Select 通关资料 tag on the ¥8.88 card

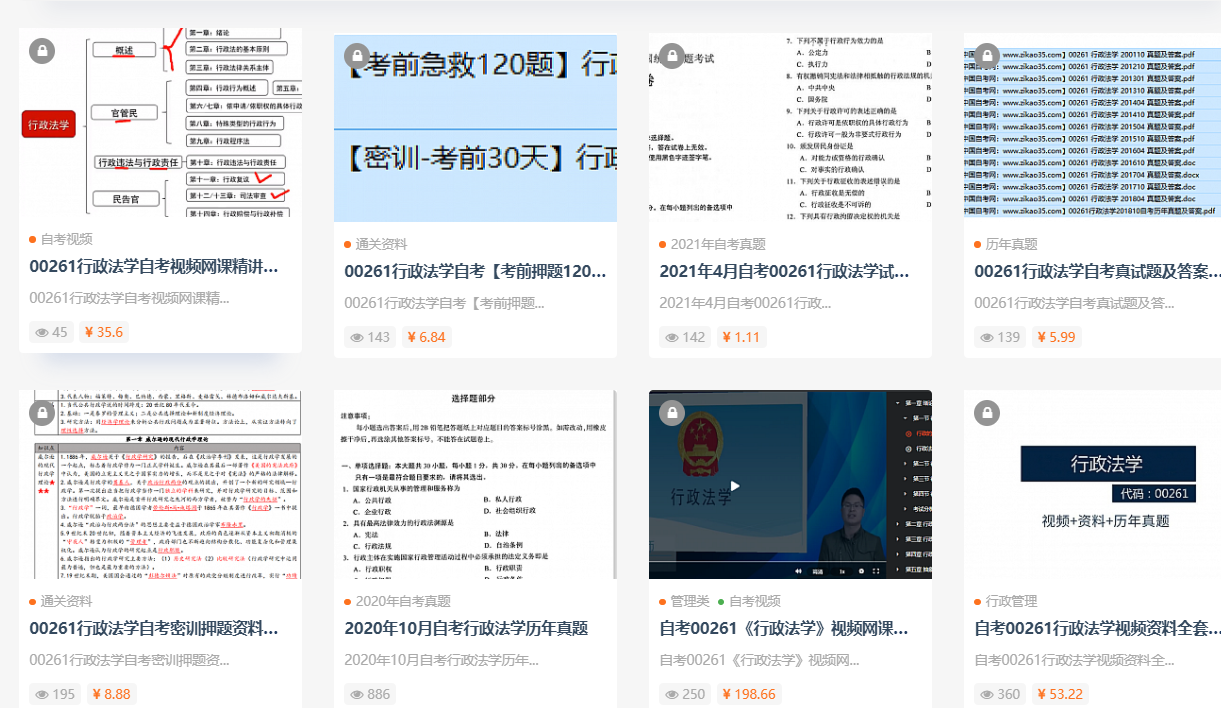[67, 601]
